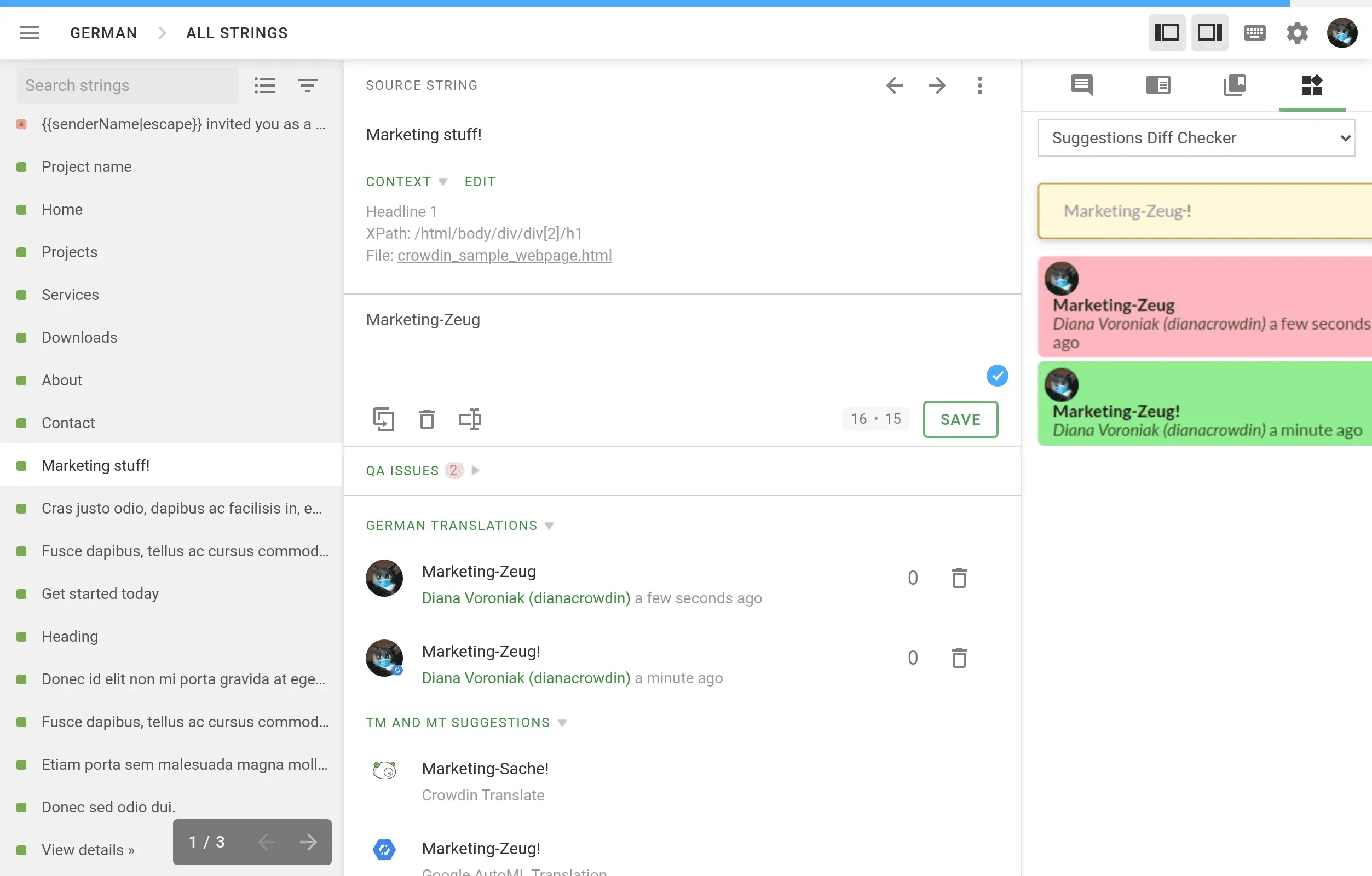Open the three-dot string menu

point(979,85)
